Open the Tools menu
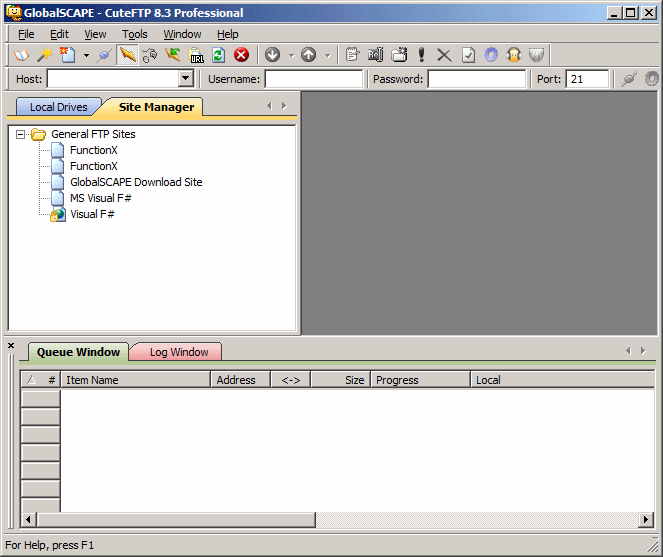This screenshot has height=557, width=663. click(134, 34)
